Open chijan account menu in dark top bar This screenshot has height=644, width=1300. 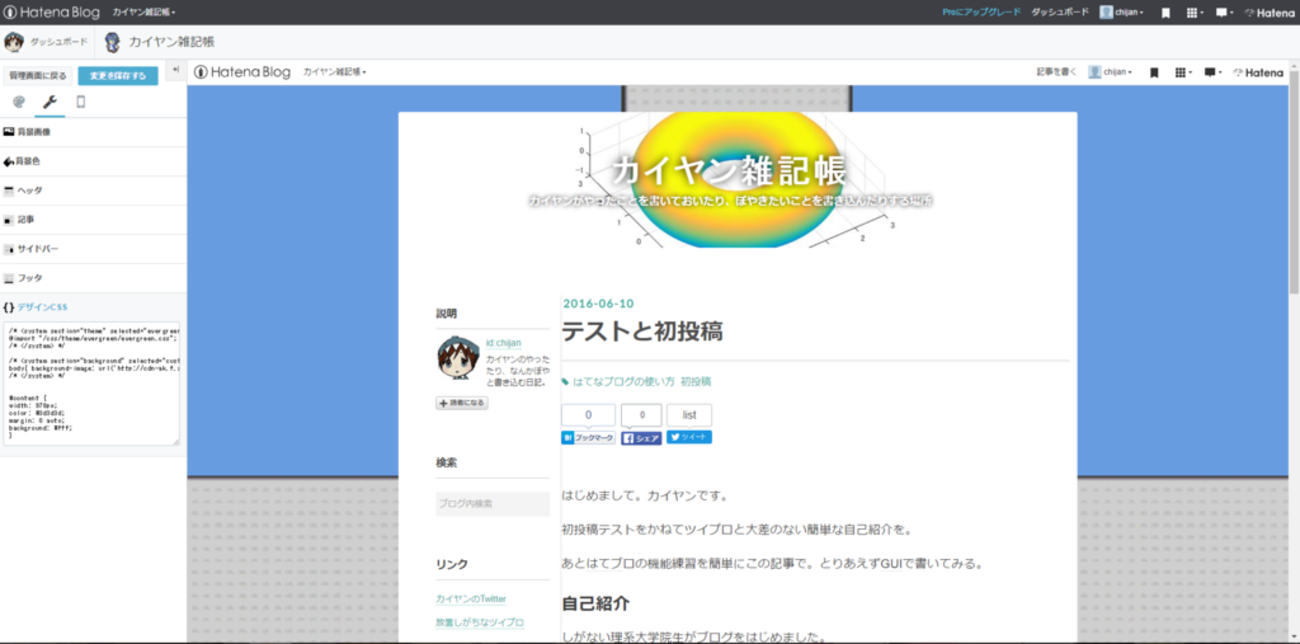[x=1122, y=13]
